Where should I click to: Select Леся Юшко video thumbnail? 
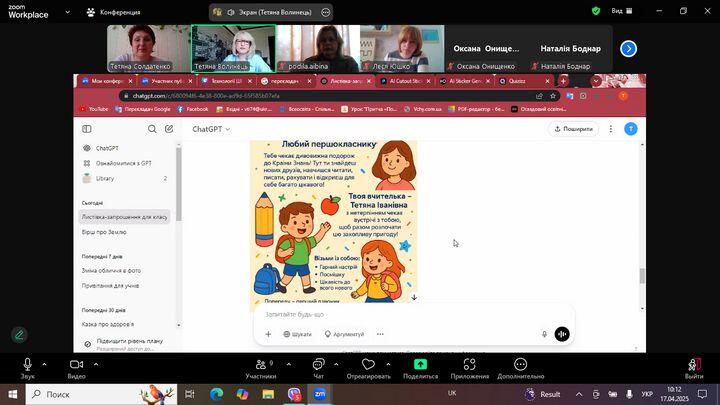click(402, 49)
